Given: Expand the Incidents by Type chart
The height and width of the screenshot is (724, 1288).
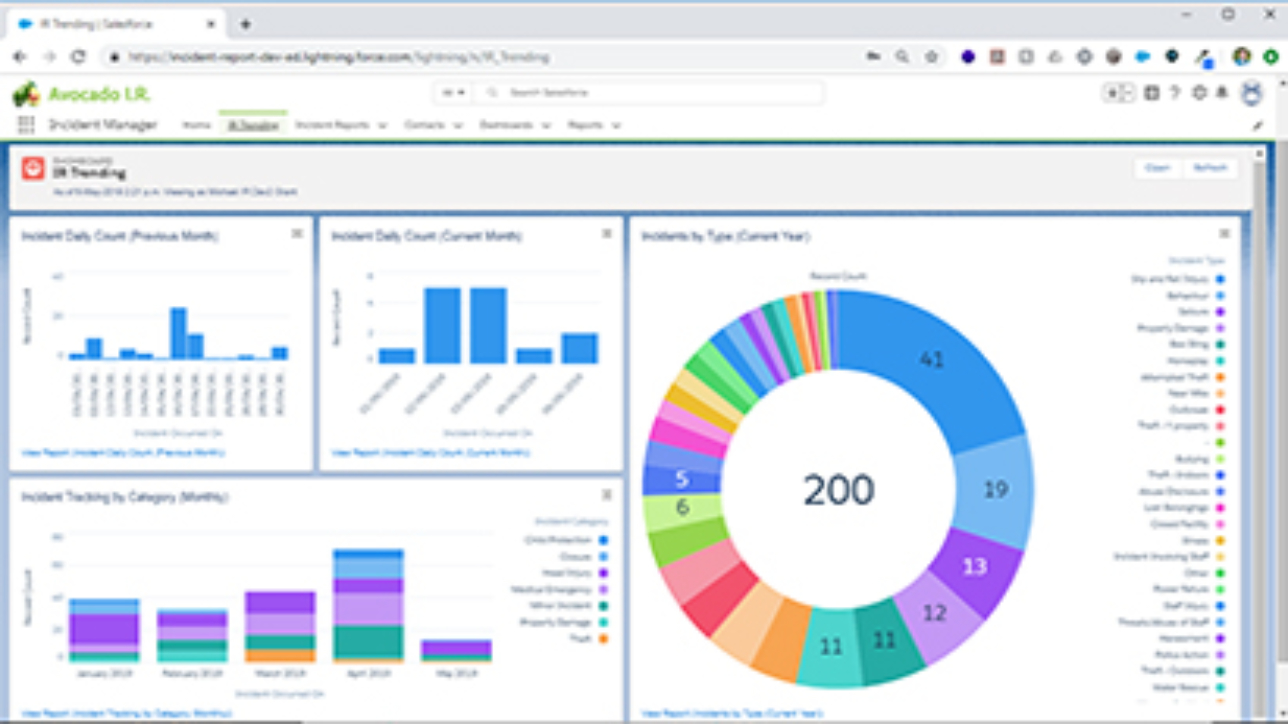Looking at the screenshot, I should tap(1224, 234).
